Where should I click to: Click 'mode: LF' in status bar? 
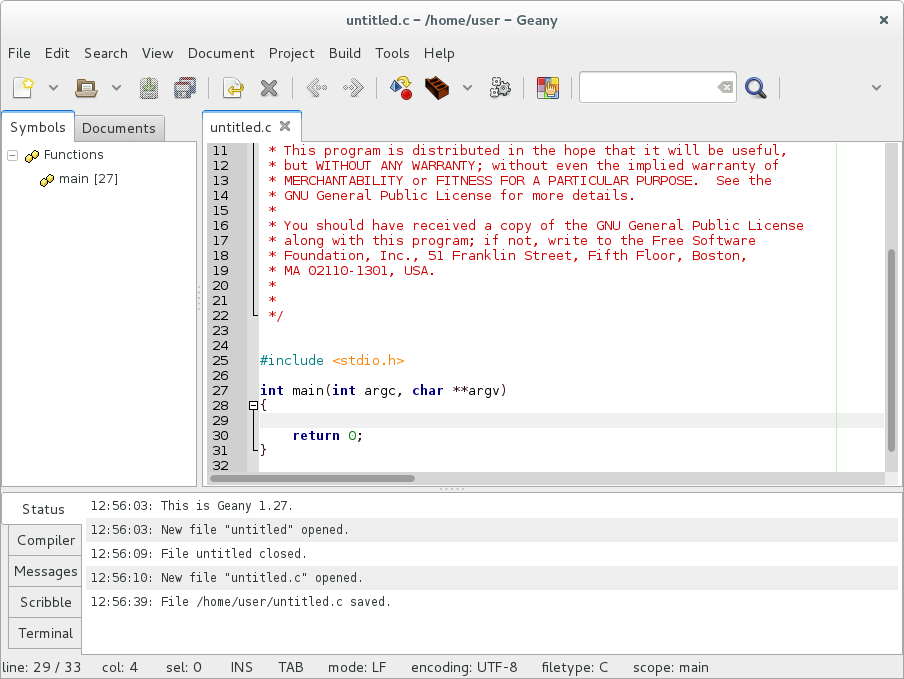click(357, 667)
